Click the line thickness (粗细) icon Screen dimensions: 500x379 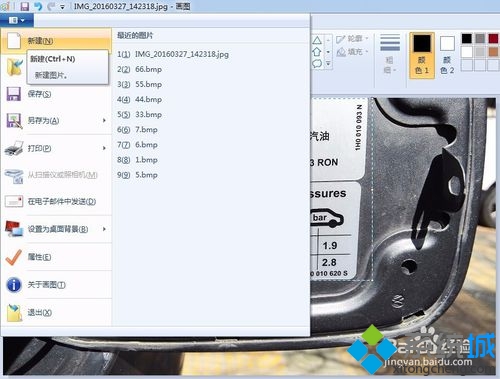point(390,42)
